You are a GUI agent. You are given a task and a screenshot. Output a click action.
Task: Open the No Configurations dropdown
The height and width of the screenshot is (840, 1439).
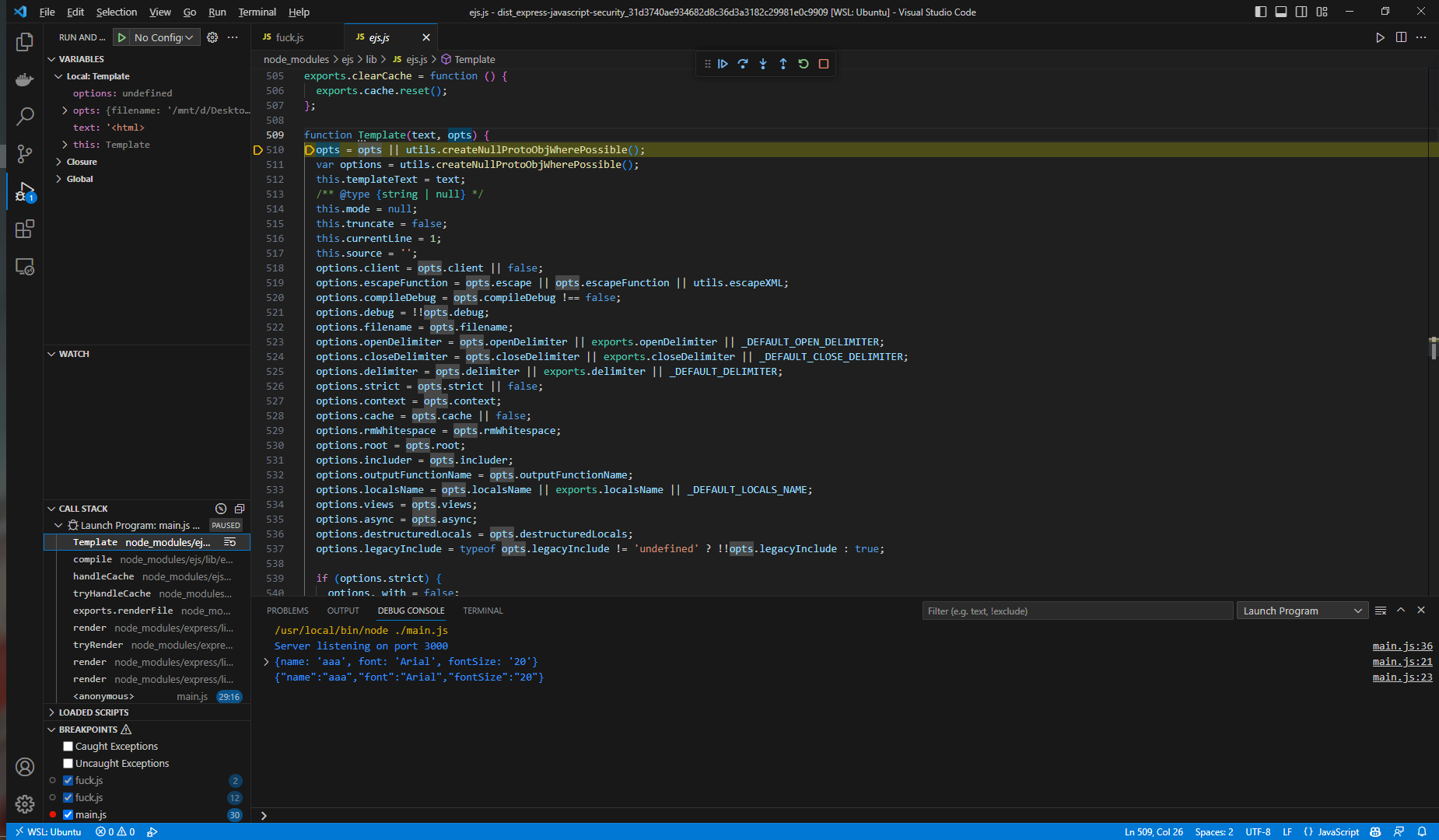(165, 37)
